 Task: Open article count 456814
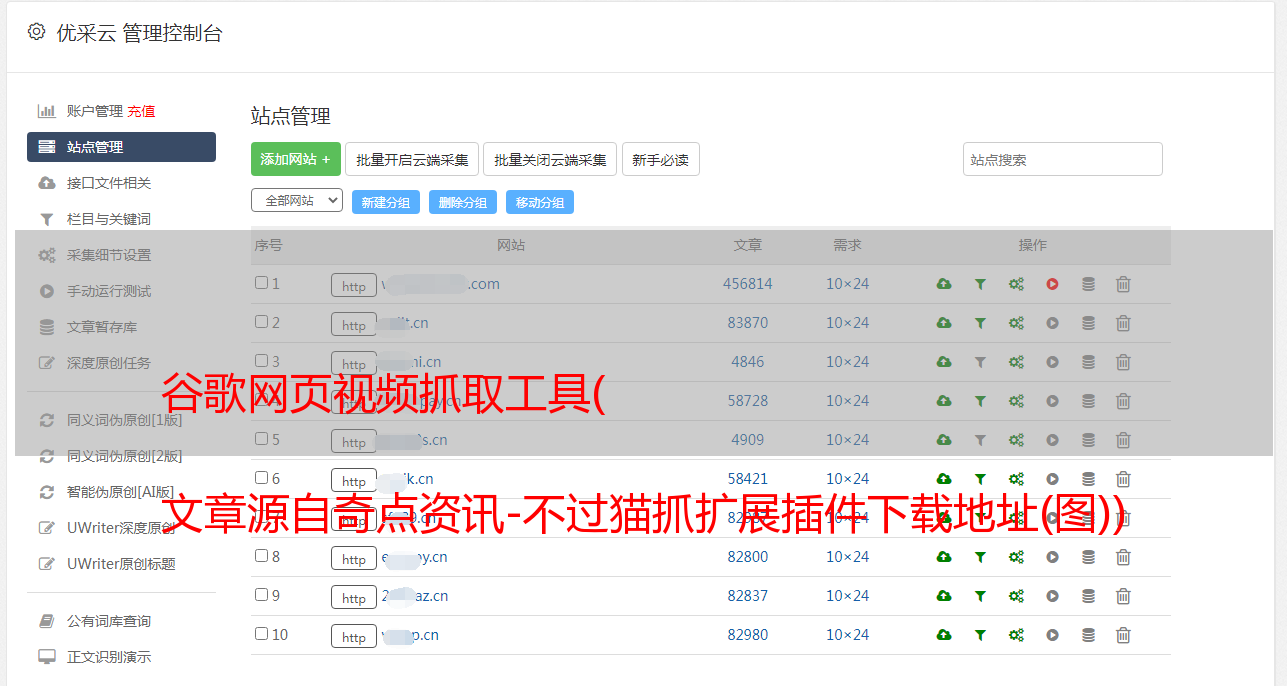(x=748, y=284)
